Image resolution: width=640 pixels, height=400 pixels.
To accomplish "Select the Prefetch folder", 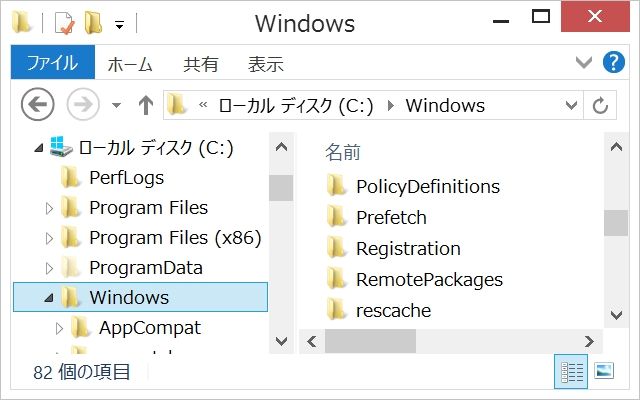I will point(391,218).
